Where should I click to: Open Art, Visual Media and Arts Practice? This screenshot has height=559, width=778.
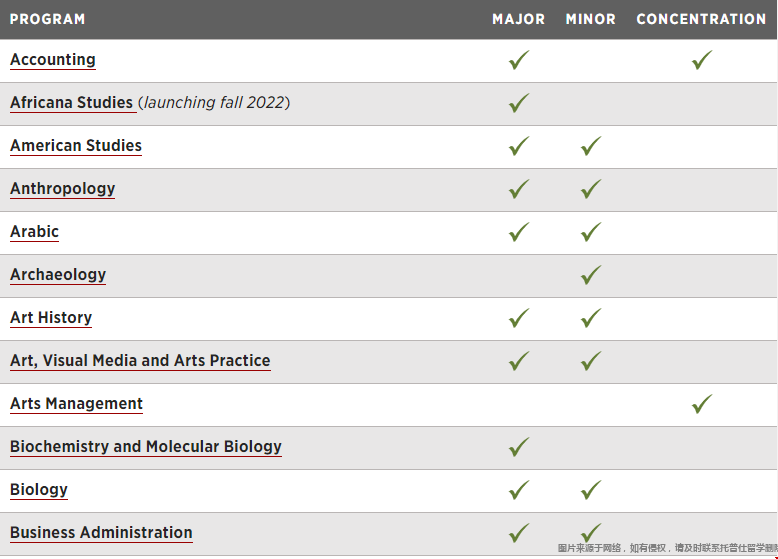point(140,361)
